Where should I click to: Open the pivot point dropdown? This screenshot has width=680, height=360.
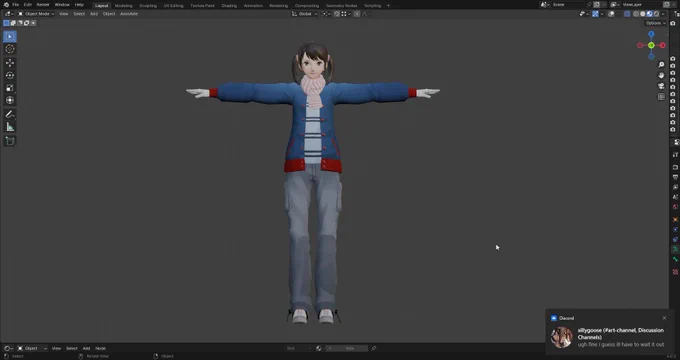coord(326,14)
